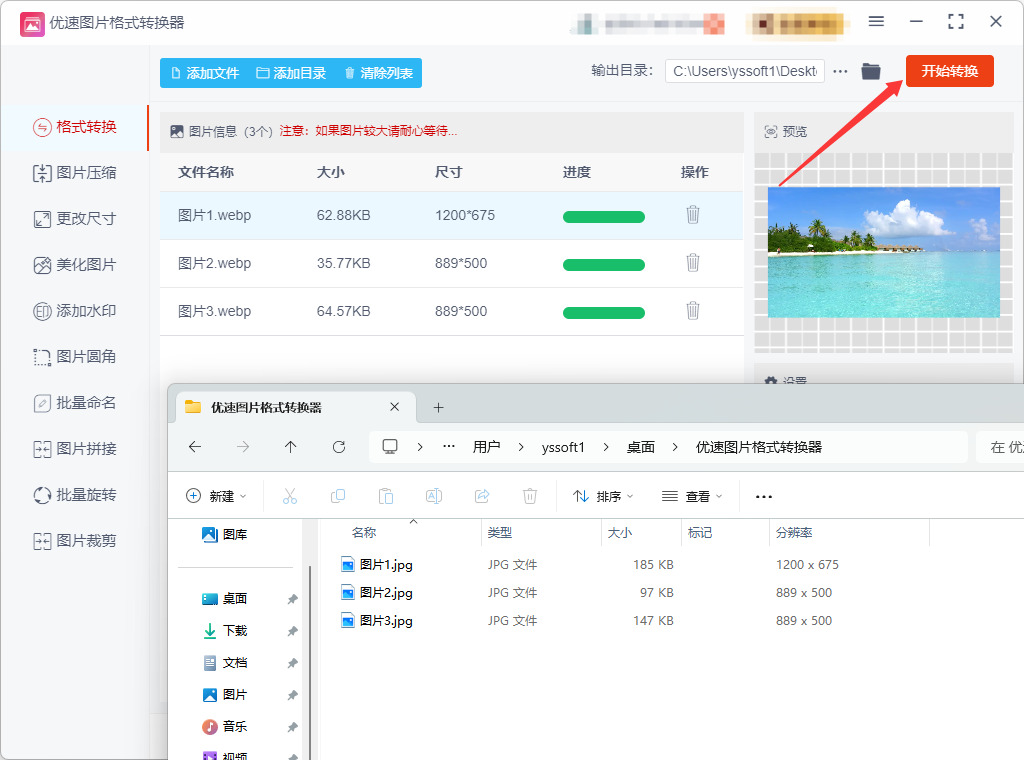Open 图片拼接 in the sidebar
Viewport: 1024px width, 760px height.
pos(75,449)
